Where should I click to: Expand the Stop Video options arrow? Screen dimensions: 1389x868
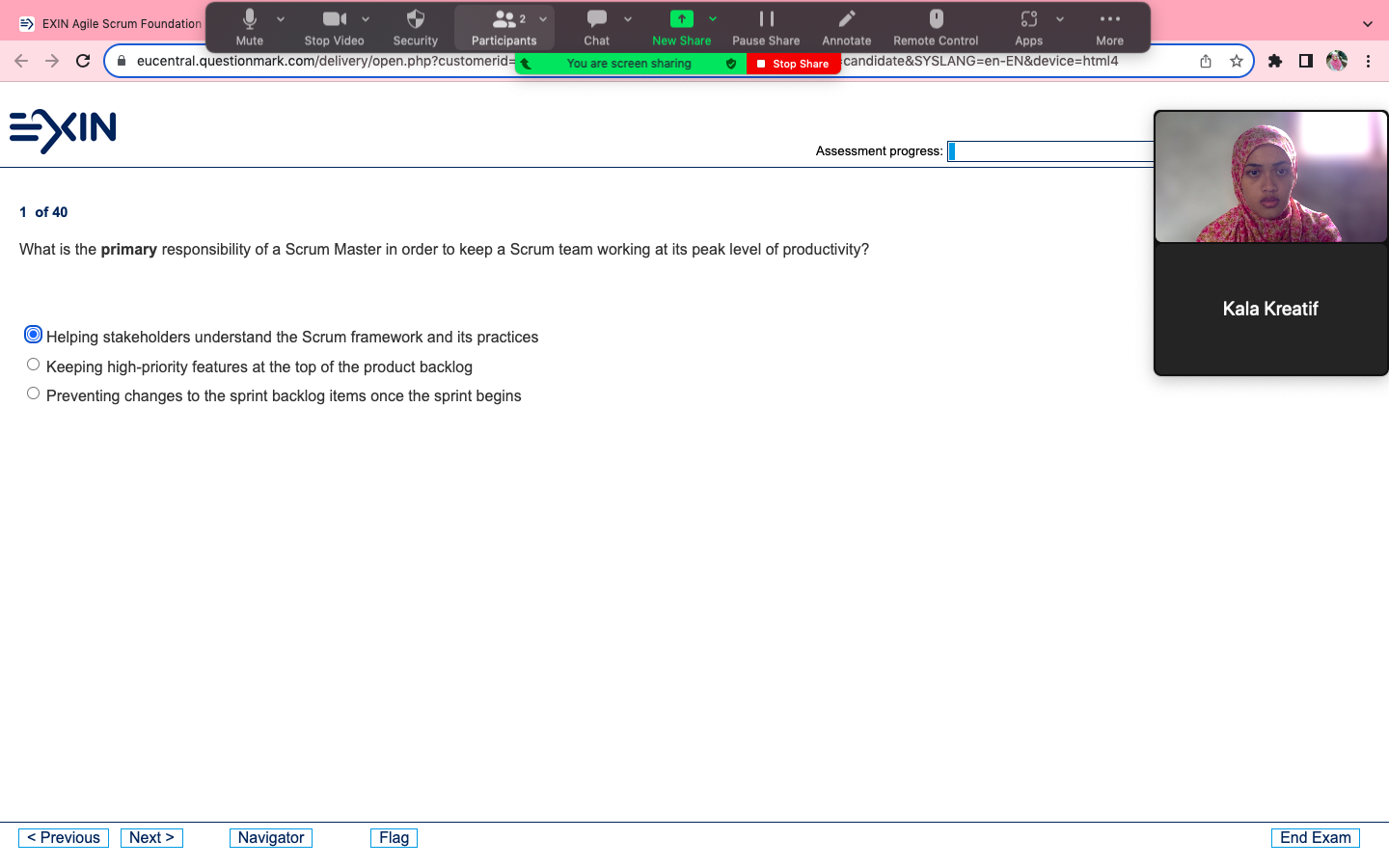coord(366,19)
